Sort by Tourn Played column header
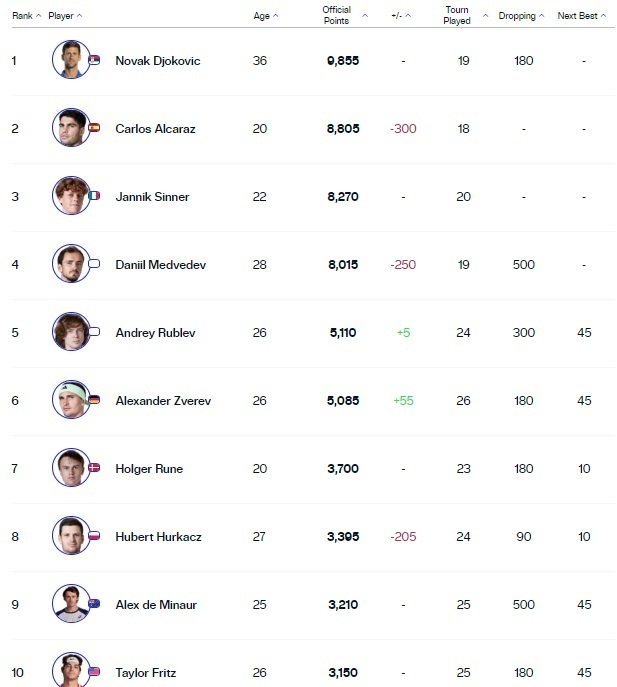This screenshot has height=687, width=617. click(x=463, y=15)
